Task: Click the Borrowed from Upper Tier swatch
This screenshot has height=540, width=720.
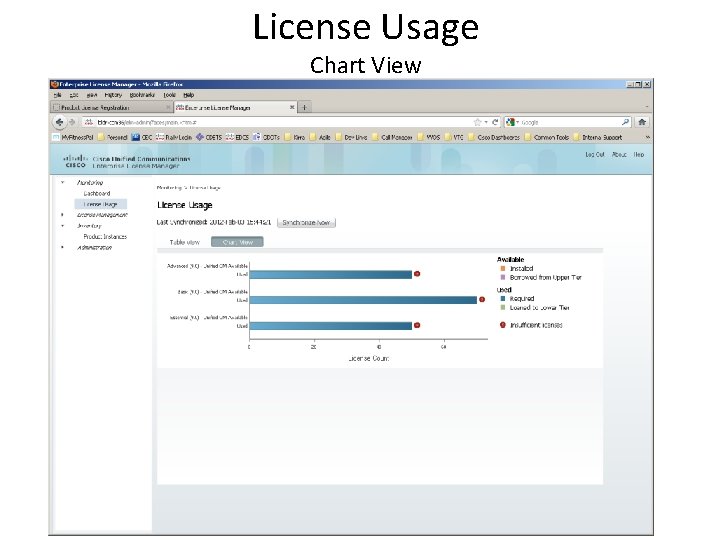Action: click(503, 277)
